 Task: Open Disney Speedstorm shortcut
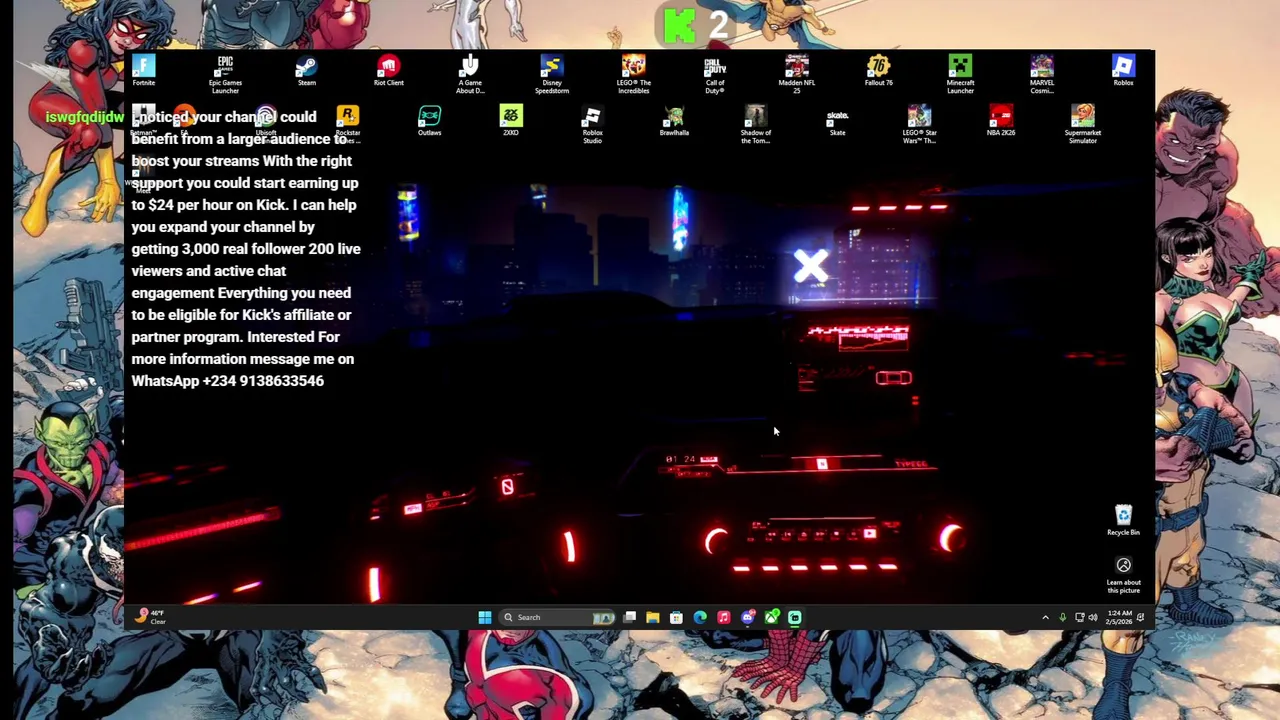pyautogui.click(x=552, y=74)
